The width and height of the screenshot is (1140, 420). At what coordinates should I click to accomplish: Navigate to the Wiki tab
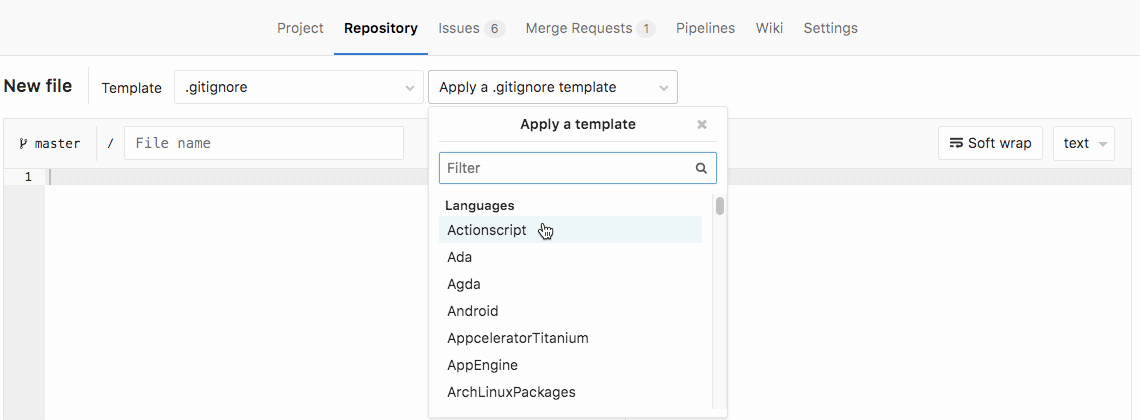(769, 28)
